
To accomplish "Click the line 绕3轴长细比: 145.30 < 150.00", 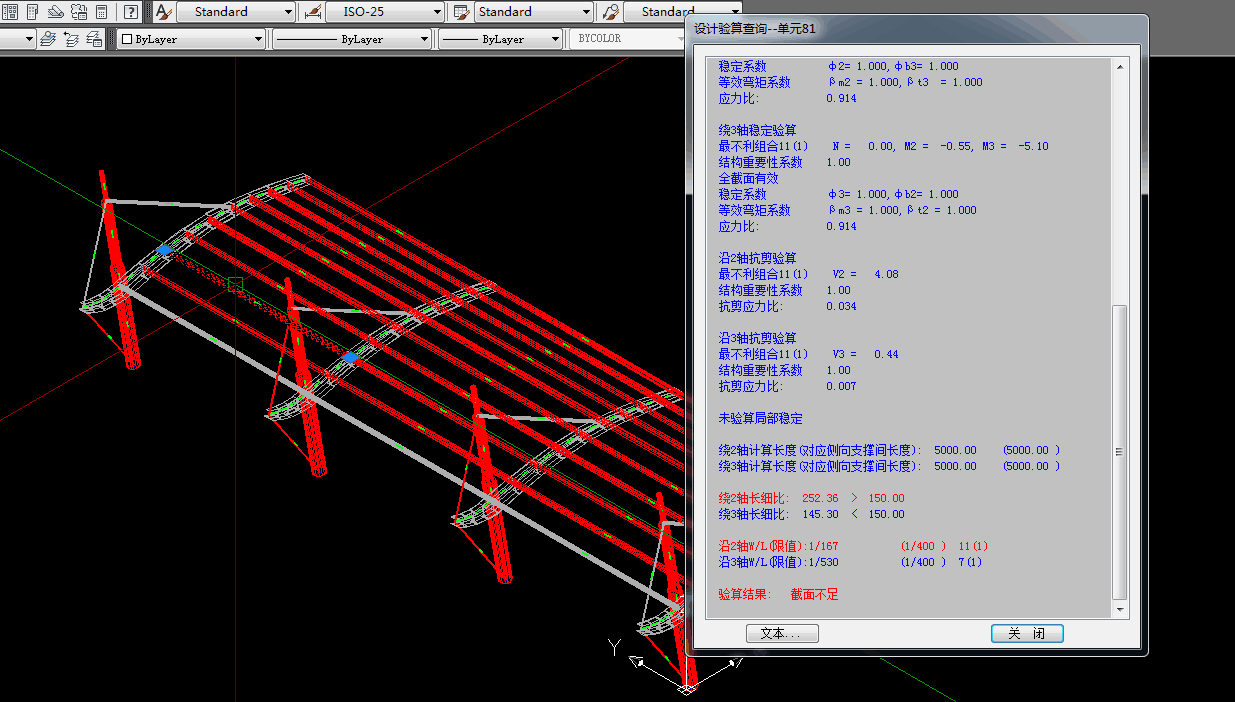I will coord(811,514).
